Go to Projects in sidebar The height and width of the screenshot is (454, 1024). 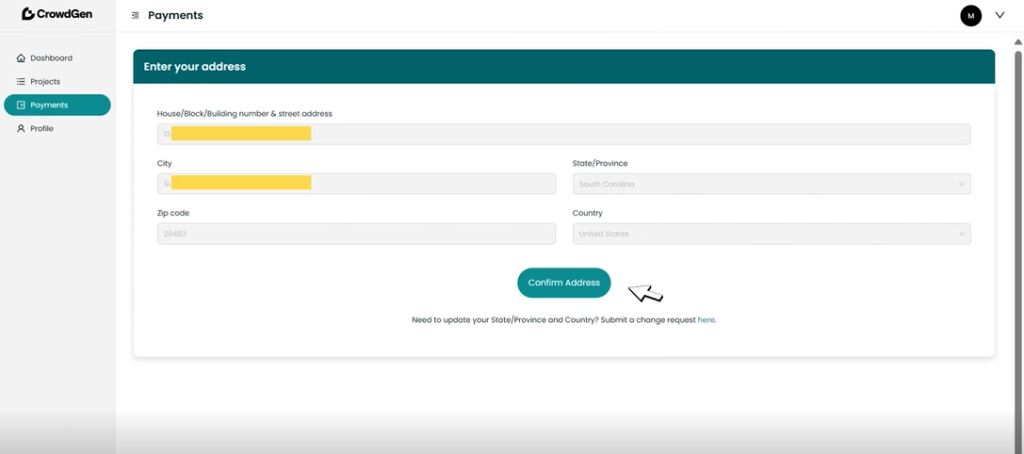(x=45, y=82)
